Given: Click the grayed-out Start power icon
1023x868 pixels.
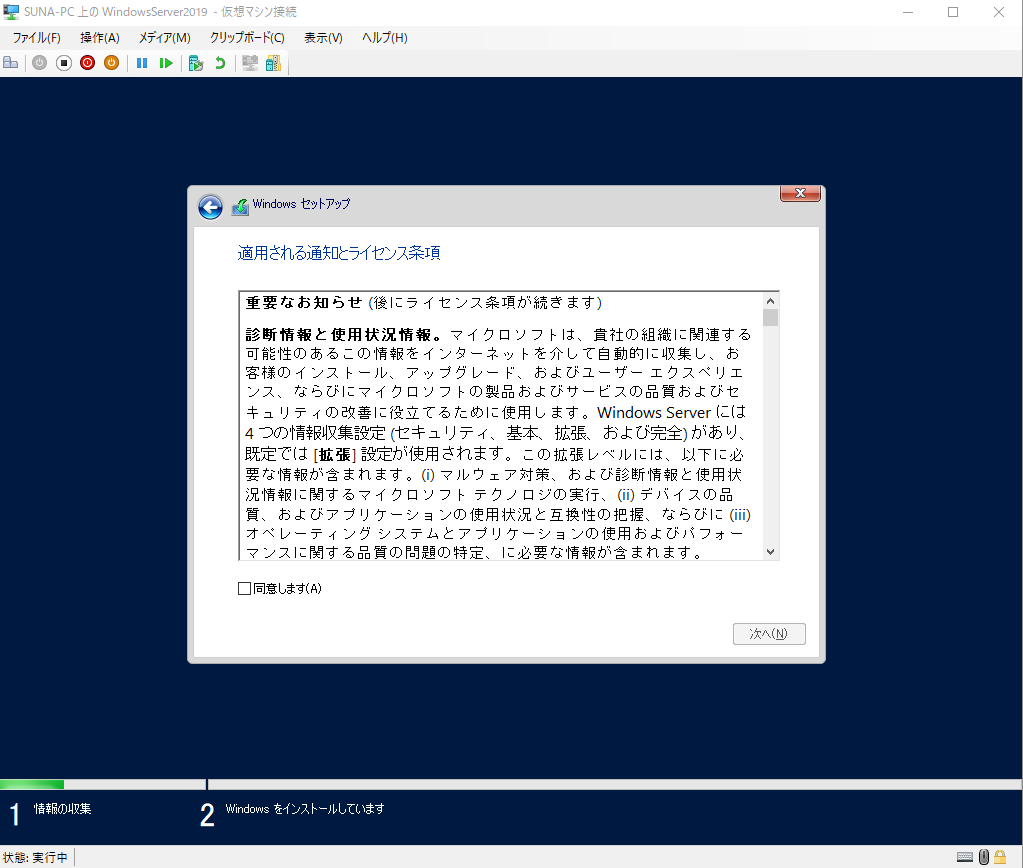Looking at the screenshot, I should [40, 63].
